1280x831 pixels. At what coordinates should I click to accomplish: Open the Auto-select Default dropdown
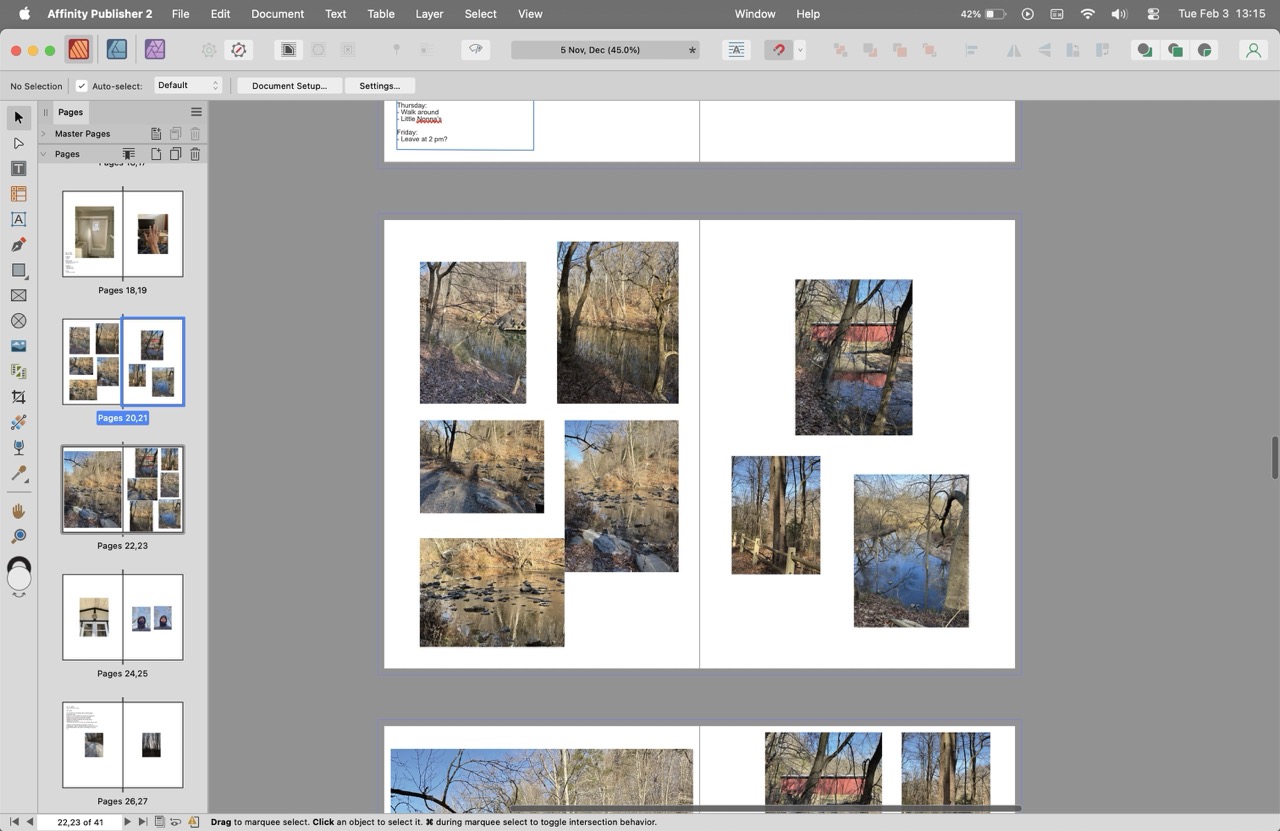click(x=187, y=86)
